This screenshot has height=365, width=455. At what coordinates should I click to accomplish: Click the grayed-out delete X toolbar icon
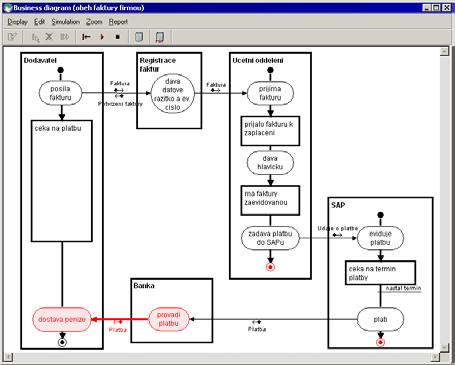click(49, 37)
